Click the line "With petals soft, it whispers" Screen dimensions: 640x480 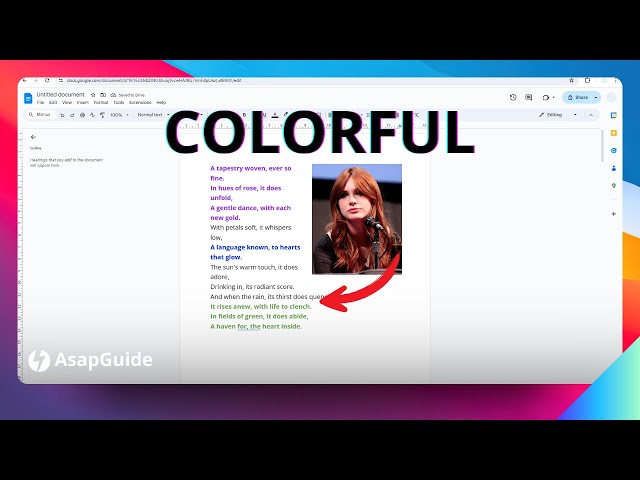251,227
